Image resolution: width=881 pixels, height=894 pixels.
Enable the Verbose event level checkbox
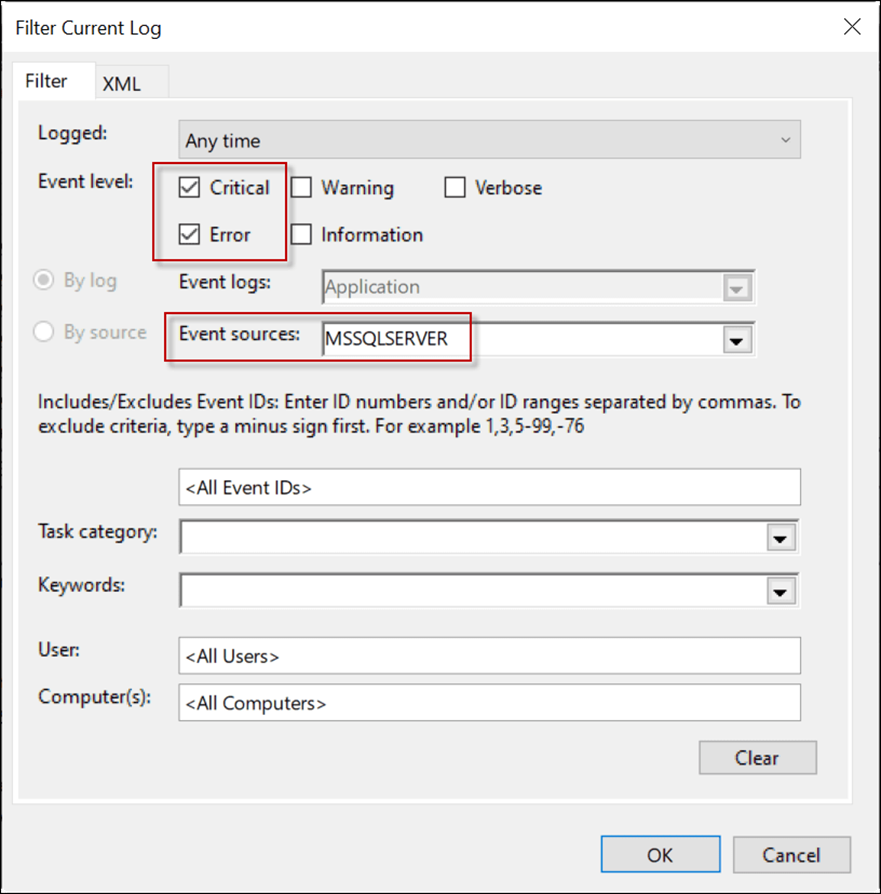click(455, 188)
